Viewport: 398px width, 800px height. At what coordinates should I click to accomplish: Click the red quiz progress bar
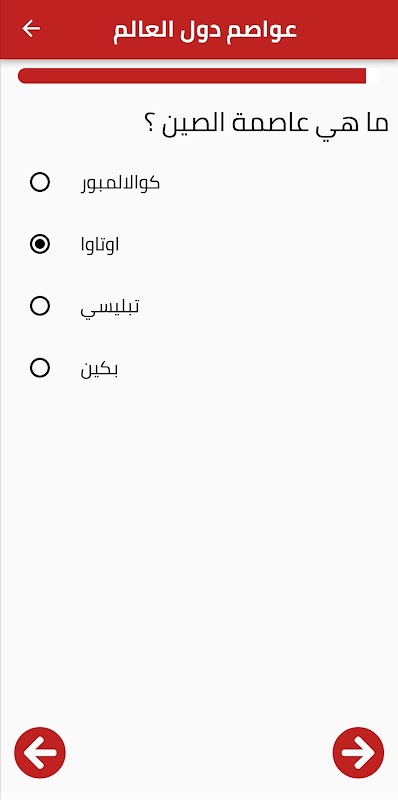click(192, 76)
